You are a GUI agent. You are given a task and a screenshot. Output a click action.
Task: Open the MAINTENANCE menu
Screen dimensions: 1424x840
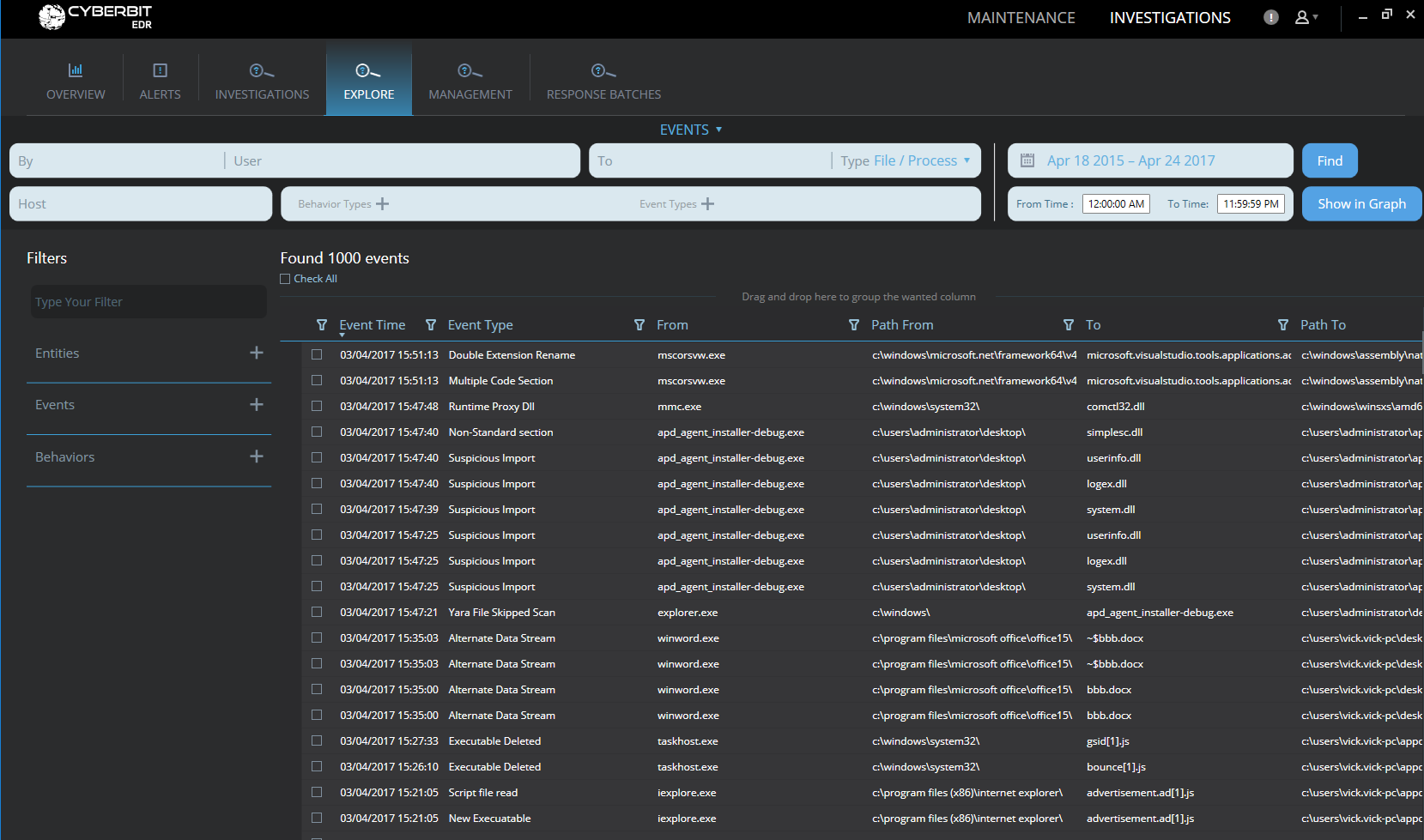tap(1021, 18)
